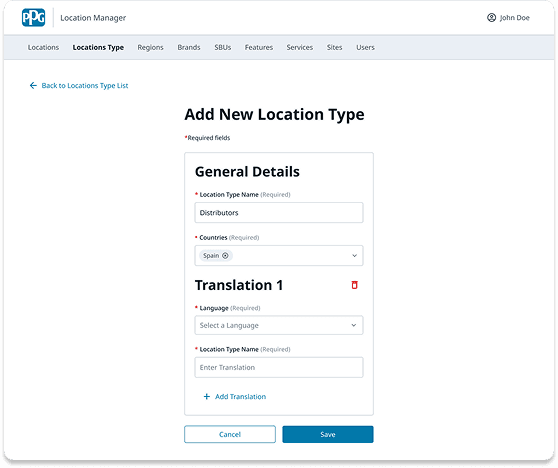Click the plus icon beside Add Translation
The height and width of the screenshot is (468, 558).
(x=206, y=396)
